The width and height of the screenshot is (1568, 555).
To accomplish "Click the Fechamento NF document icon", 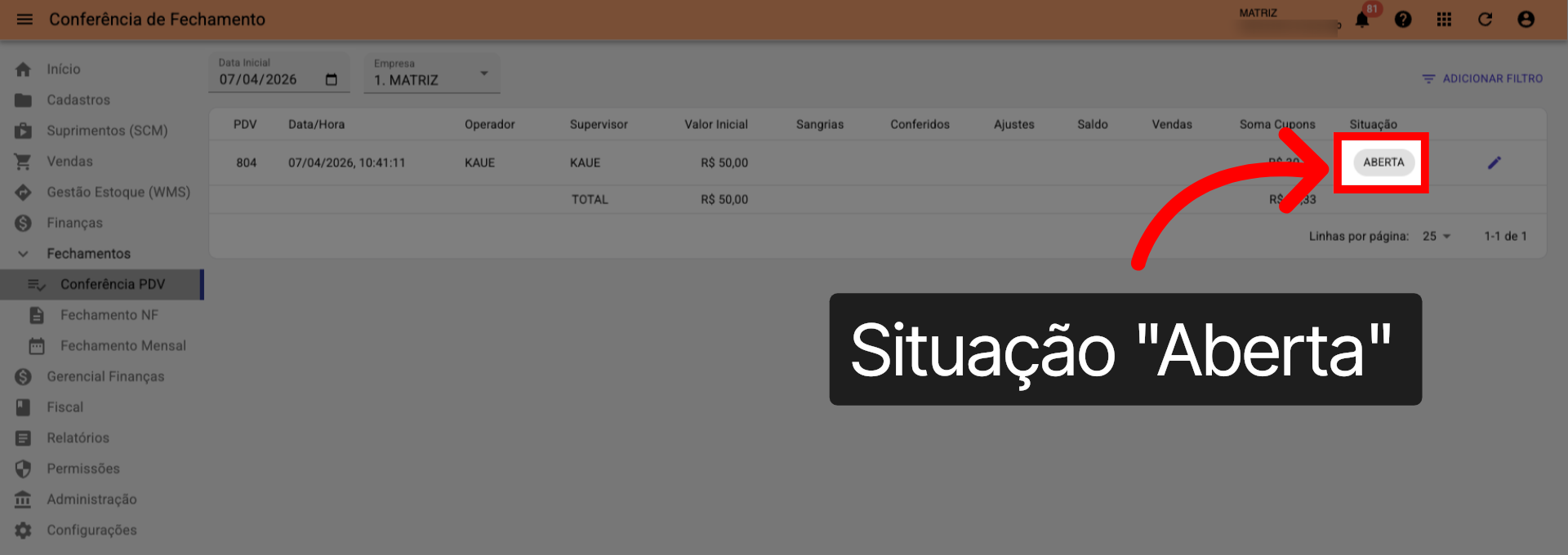I will point(37,315).
